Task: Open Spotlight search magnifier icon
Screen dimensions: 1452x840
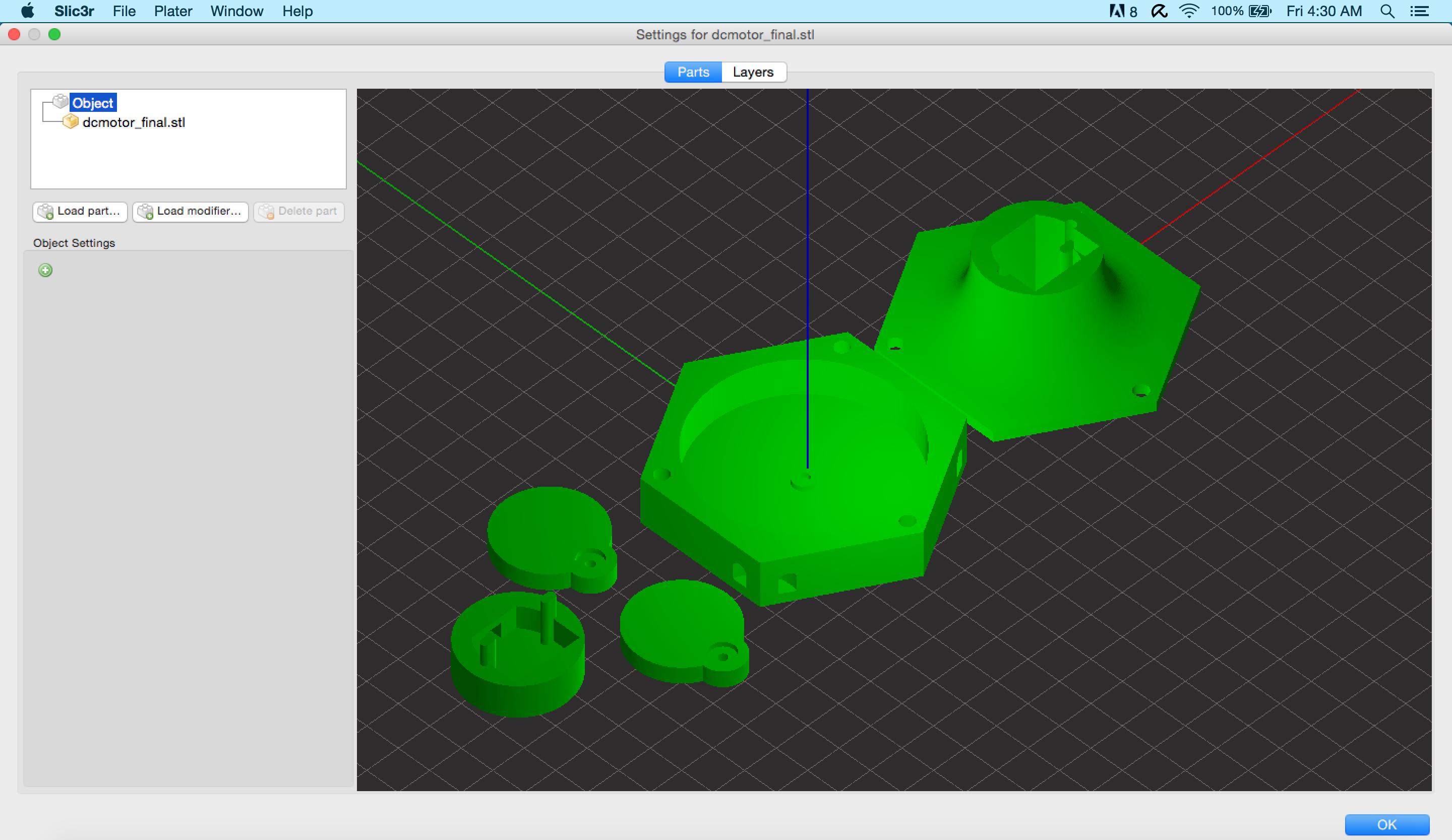Action: [x=1388, y=11]
